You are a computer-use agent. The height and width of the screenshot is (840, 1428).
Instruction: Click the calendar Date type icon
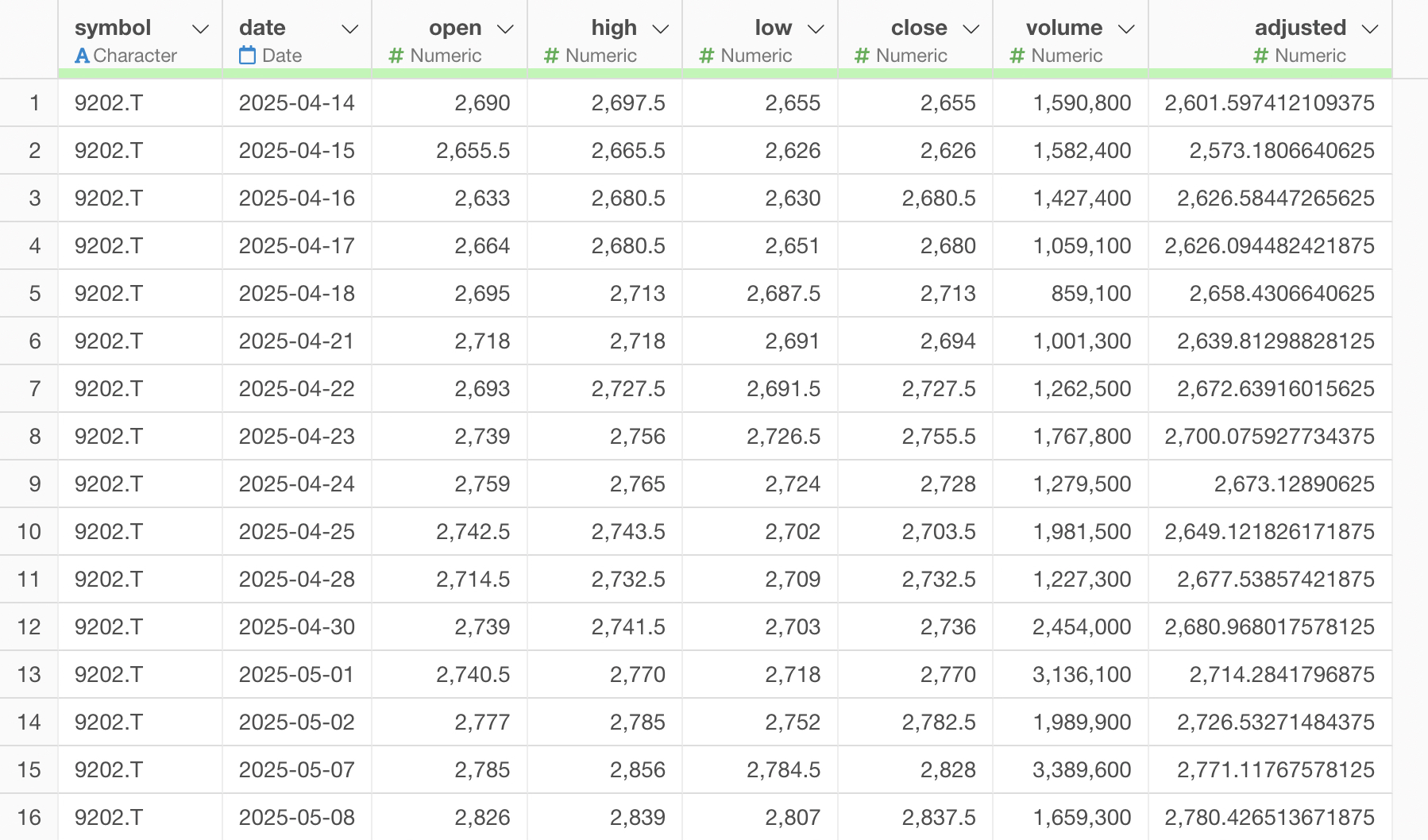pos(248,56)
